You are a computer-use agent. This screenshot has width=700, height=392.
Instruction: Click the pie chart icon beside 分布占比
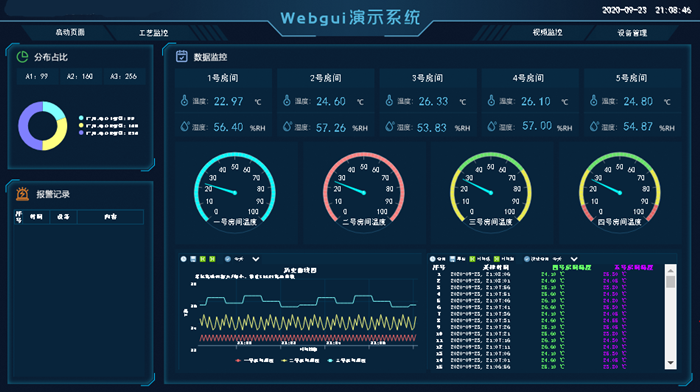(x=22, y=57)
